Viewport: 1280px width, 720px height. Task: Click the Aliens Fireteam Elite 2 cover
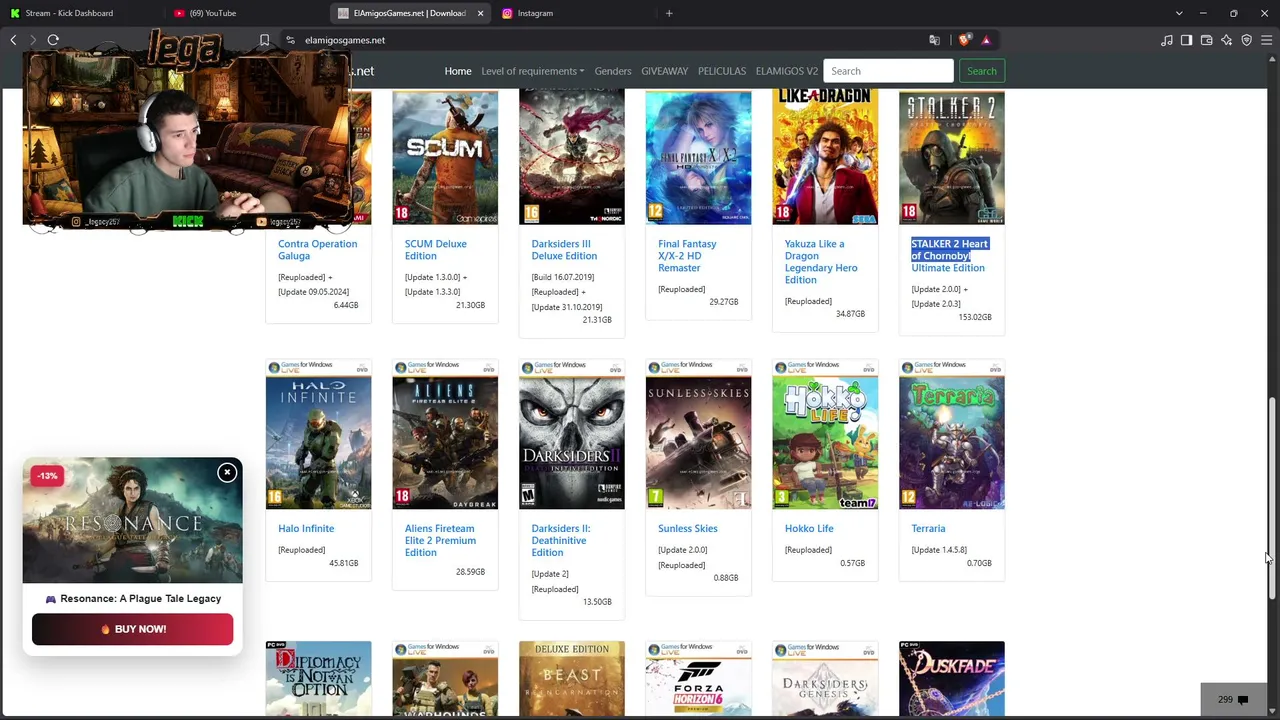pos(445,435)
